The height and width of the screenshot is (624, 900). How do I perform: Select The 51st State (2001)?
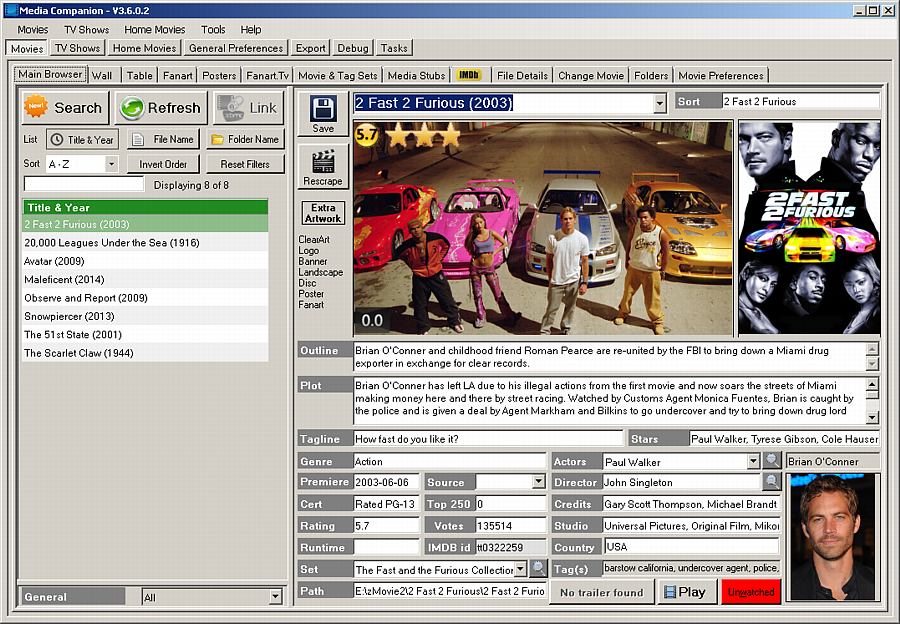click(x=145, y=335)
